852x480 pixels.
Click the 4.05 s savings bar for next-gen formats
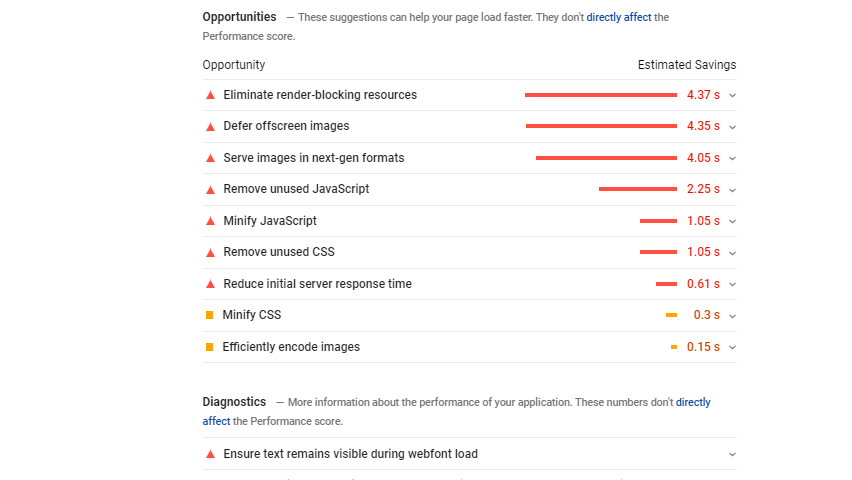click(x=606, y=158)
